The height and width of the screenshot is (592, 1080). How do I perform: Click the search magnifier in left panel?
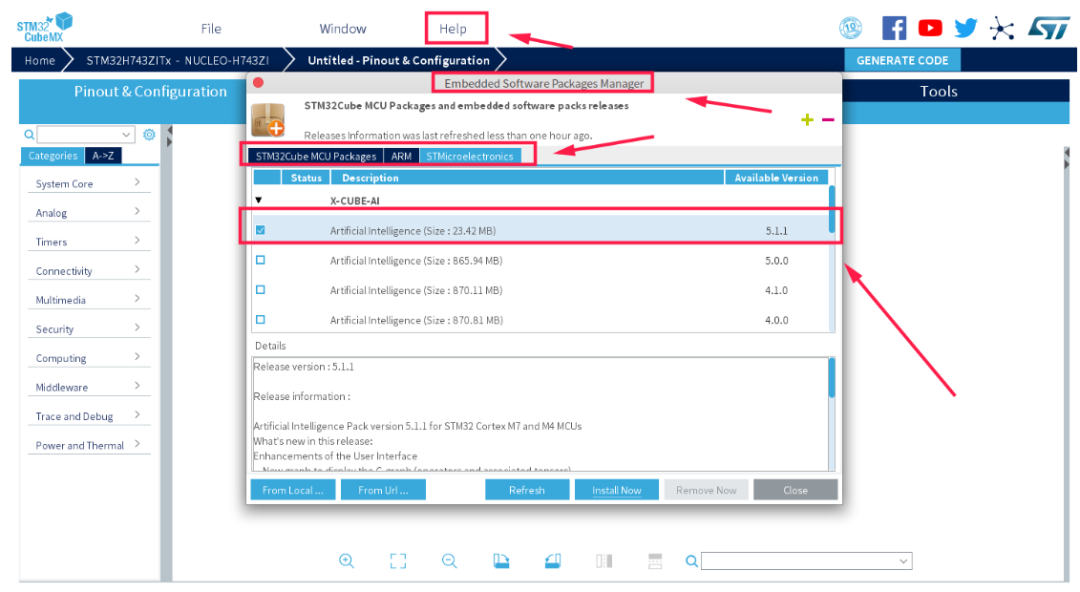29,134
